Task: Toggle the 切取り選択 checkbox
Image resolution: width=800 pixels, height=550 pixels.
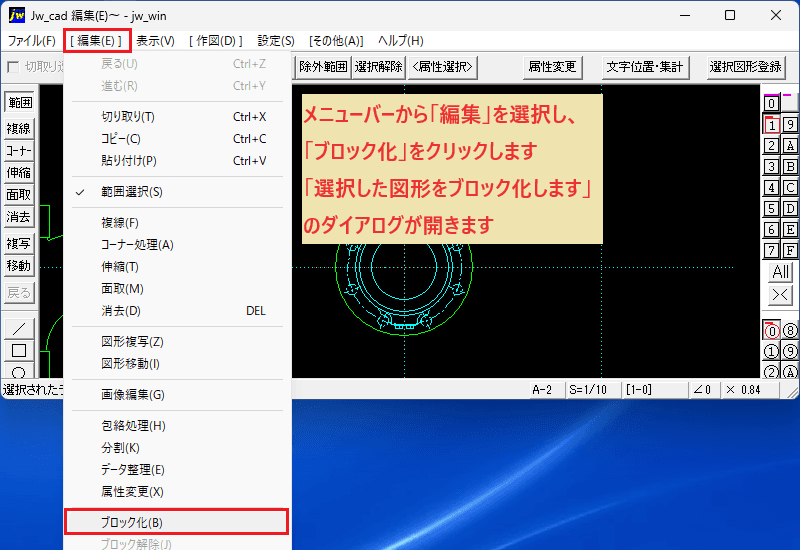Action: pyautogui.click(x=13, y=67)
